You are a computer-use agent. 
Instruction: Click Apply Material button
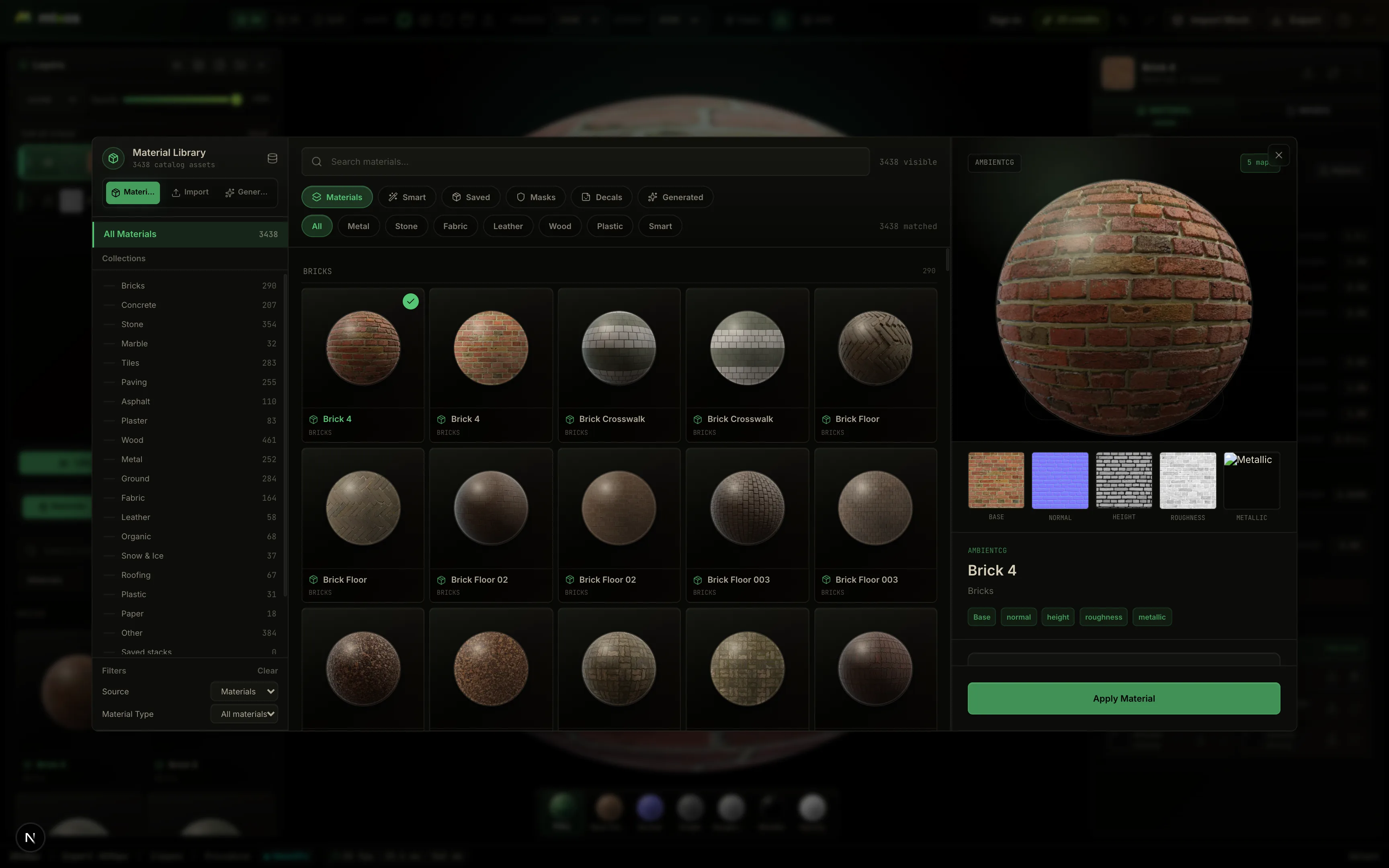[x=1123, y=699]
